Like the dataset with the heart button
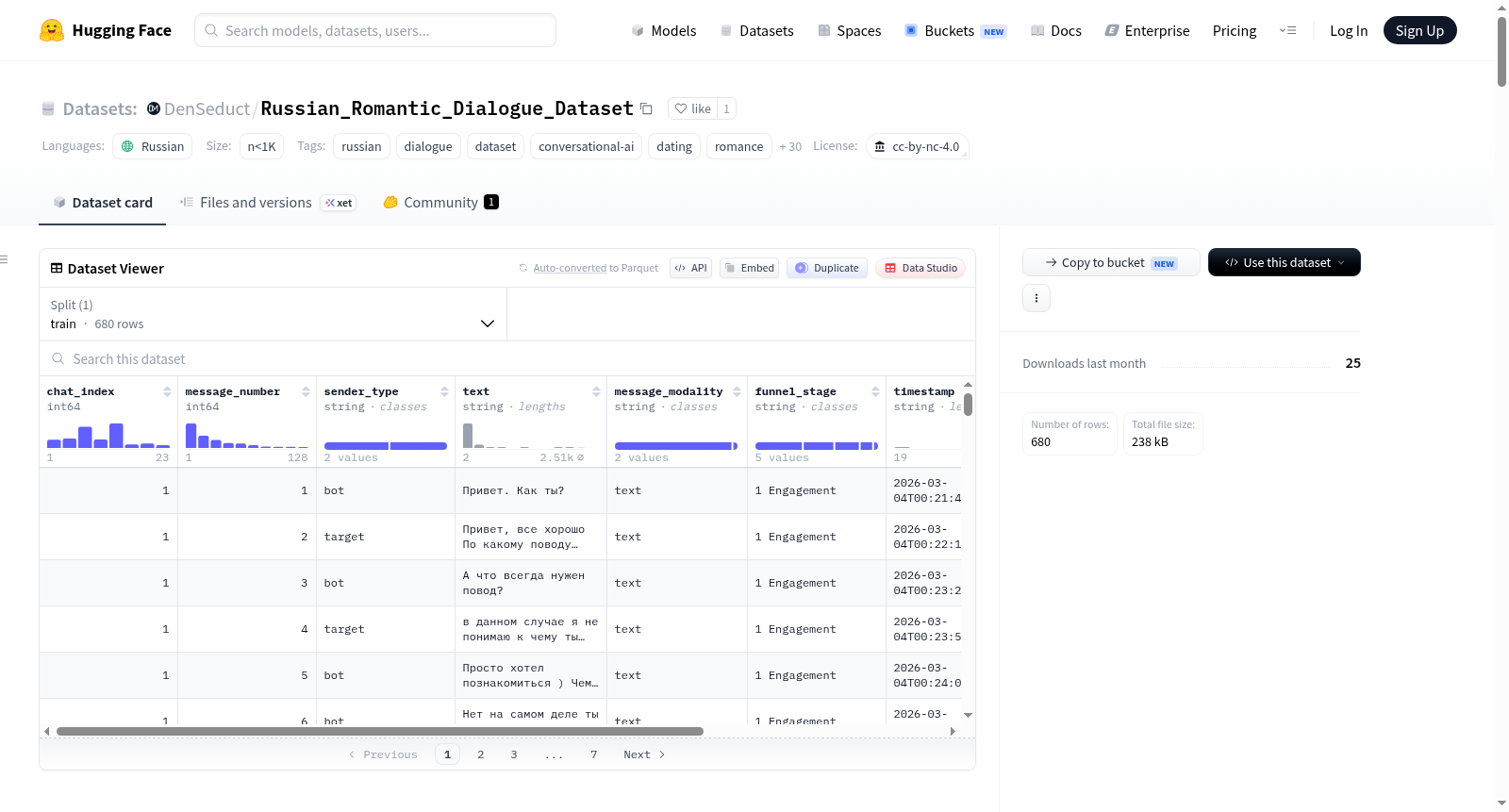1509x812 pixels. click(x=693, y=108)
